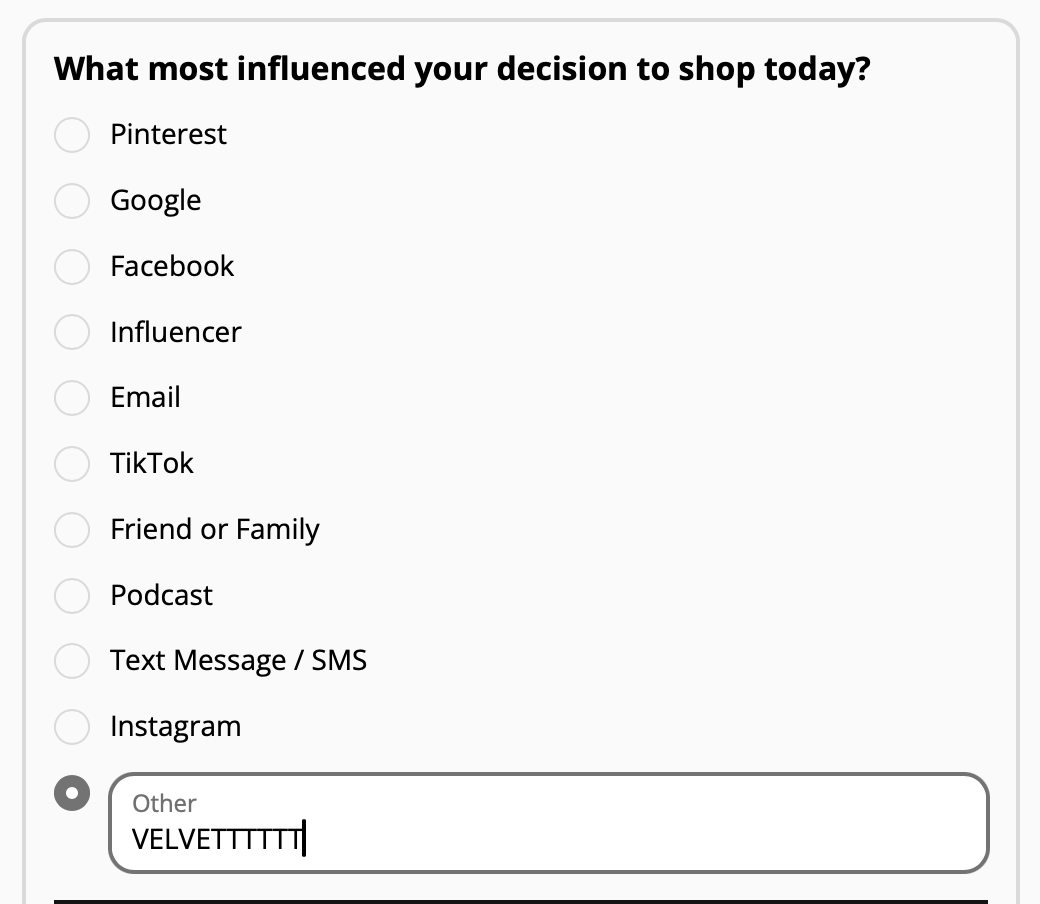The image size is (1040, 904).
Task: Select the Facebook radio button
Action: point(72,267)
